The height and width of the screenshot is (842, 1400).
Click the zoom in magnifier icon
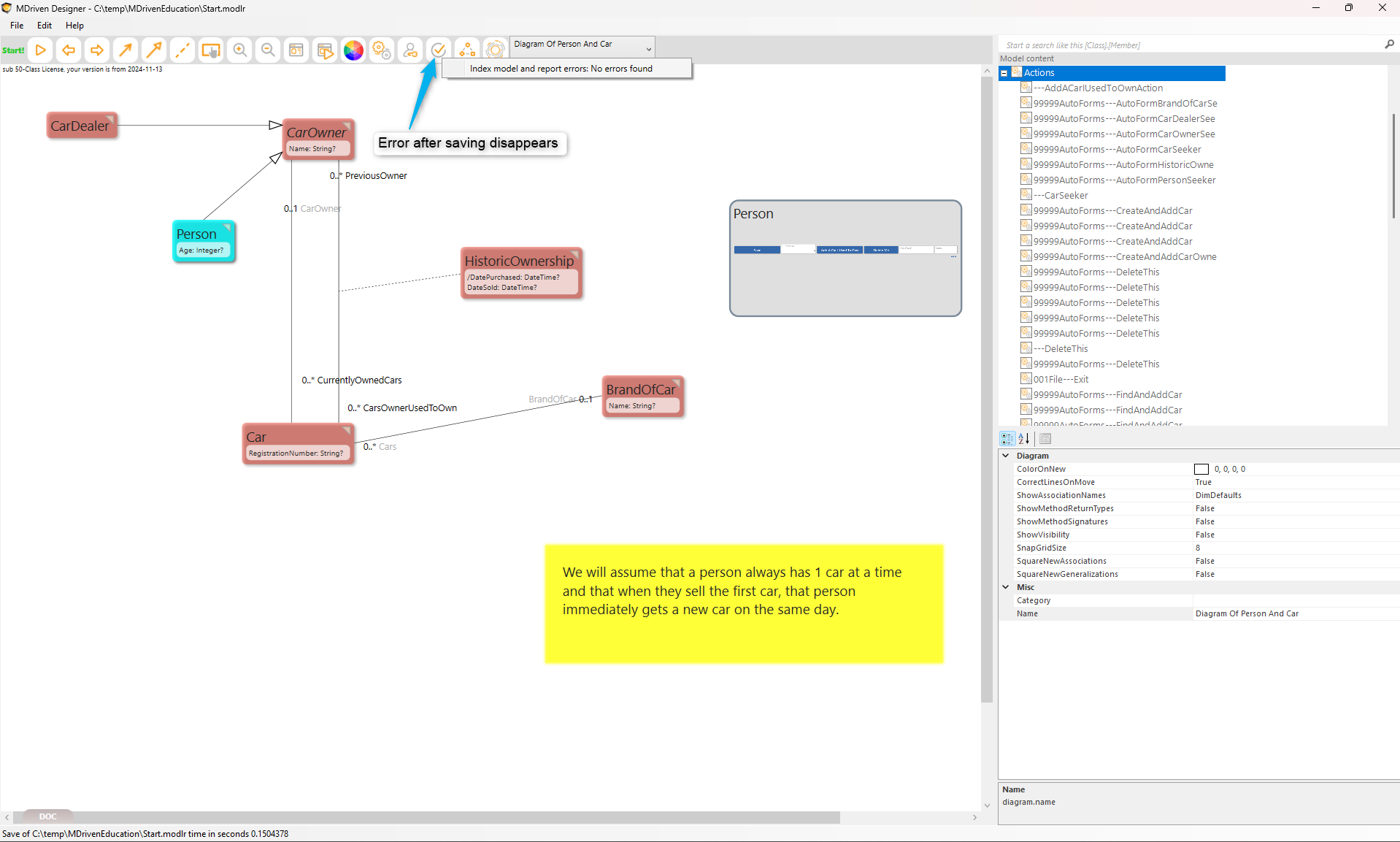point(239,50)
